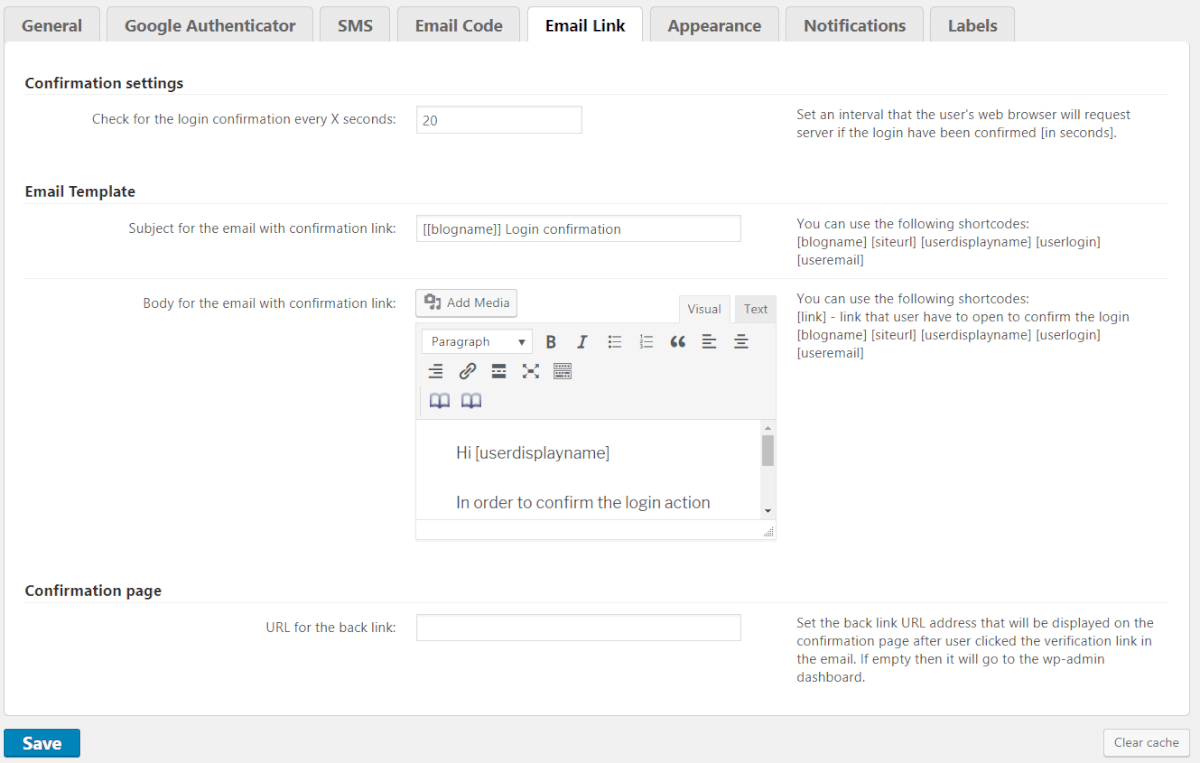Center-align the editor text
Image resolution: width=1200 pixels, height=763 pixels.
click(x=741, y=342)
